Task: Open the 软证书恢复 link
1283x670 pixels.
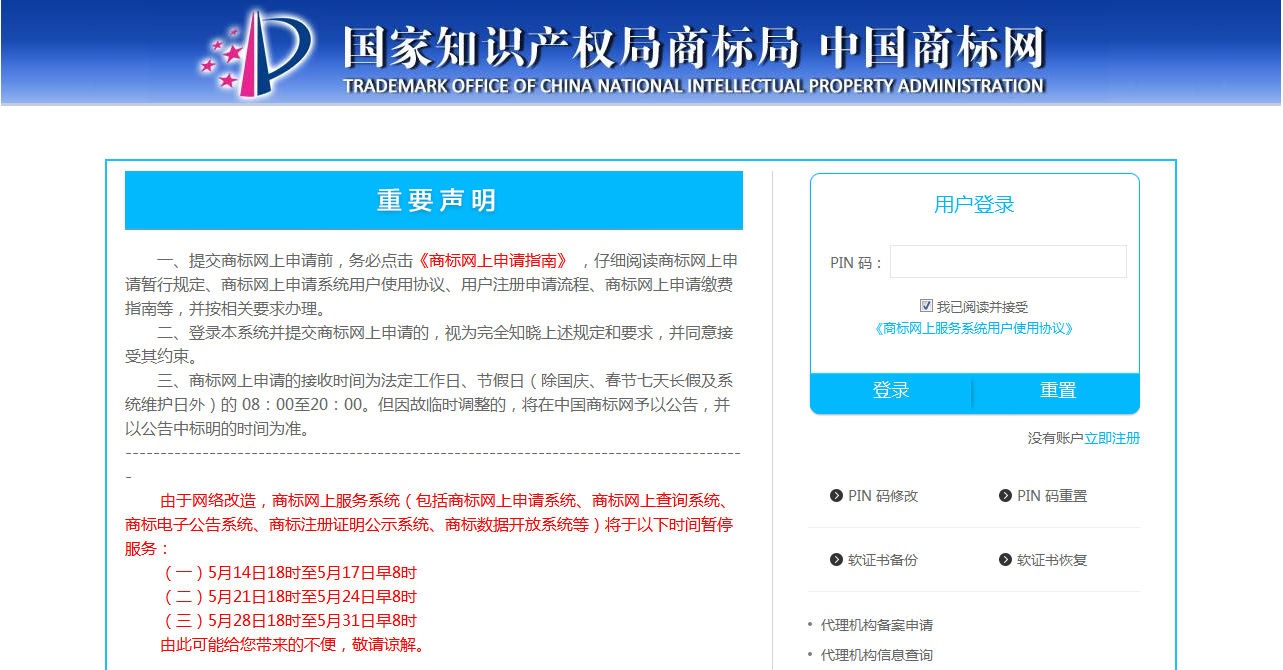Action: (x=1052, y=560)
